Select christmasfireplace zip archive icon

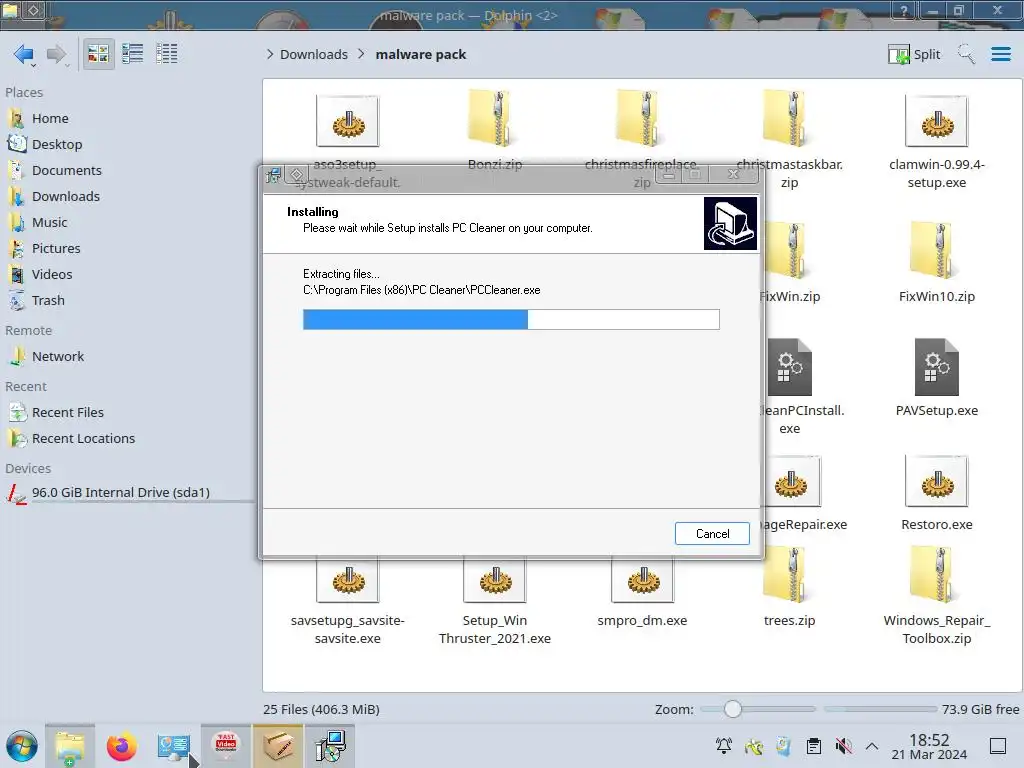[x=642, y=119]
